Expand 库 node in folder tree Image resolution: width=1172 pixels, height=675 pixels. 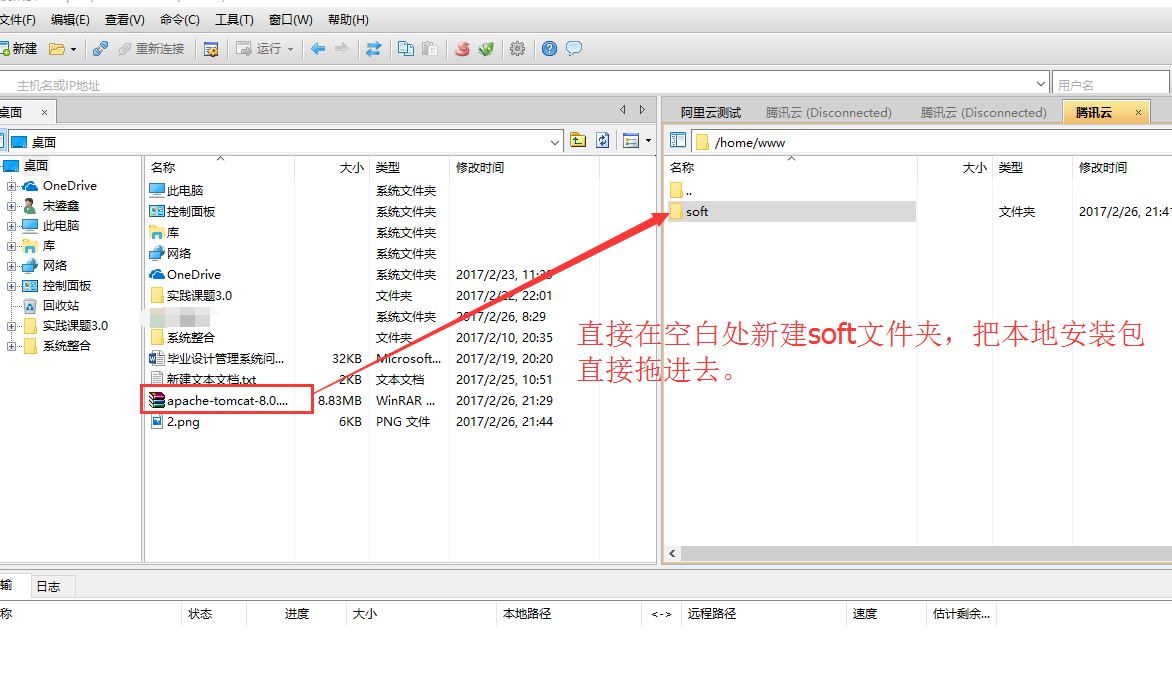[x=11, y=246]
